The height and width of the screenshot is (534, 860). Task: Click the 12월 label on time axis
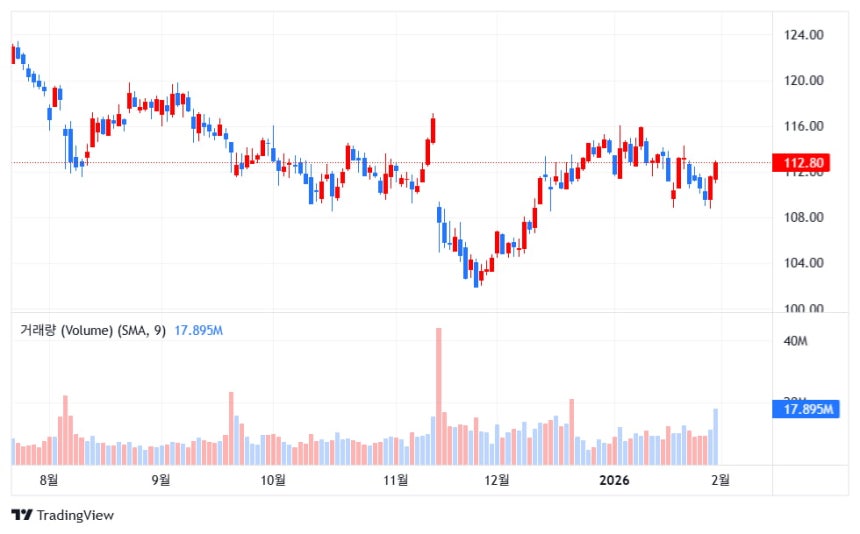click(x=497, y=480)
